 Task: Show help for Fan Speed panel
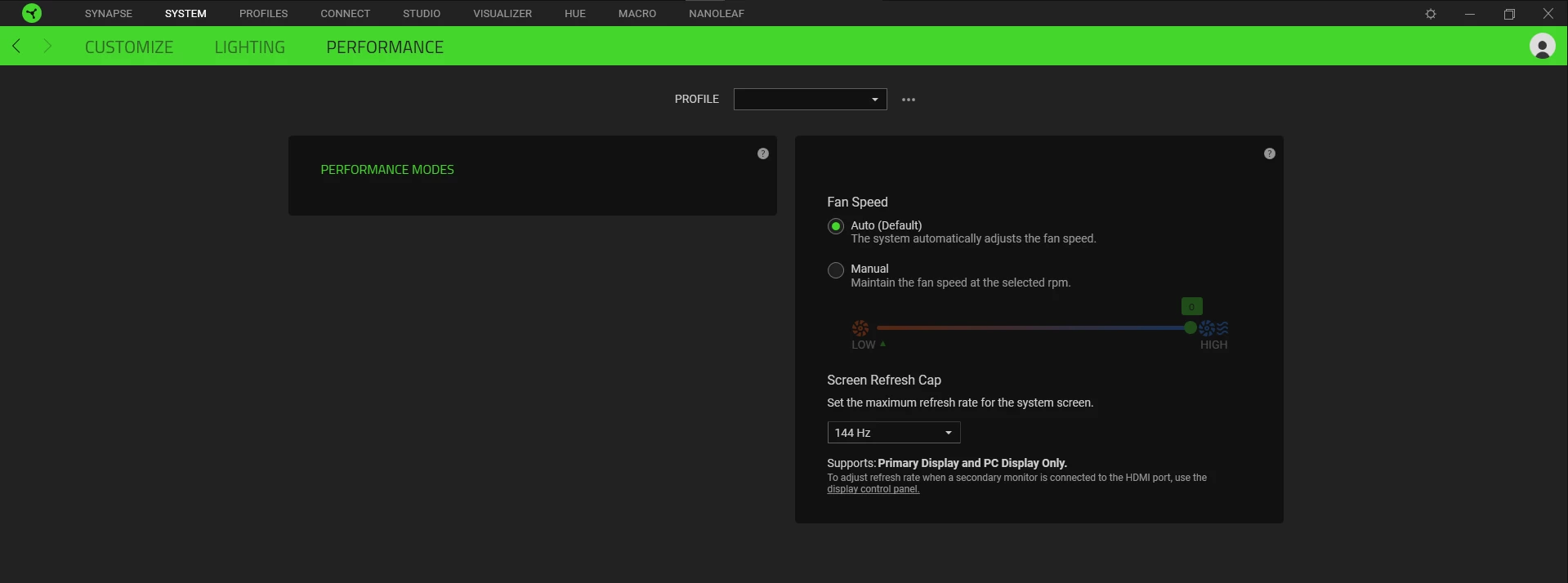click(x=1269, y=154)
